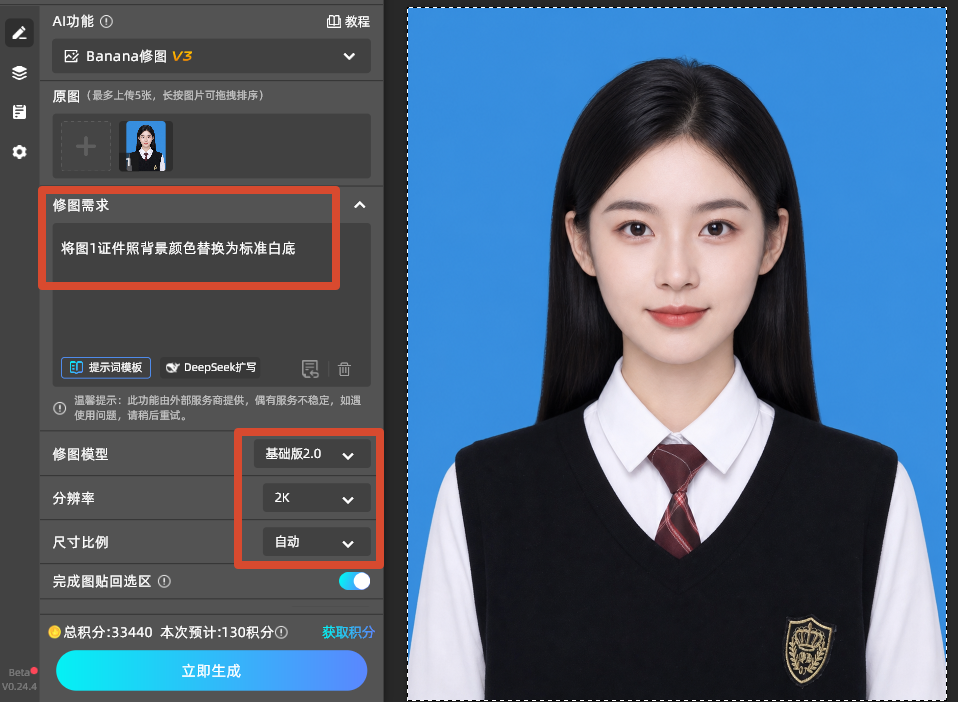This screenshot has width=958, height=702.
Task: Click the prompt history icon beside trash
Action: [x=310, y=369]
